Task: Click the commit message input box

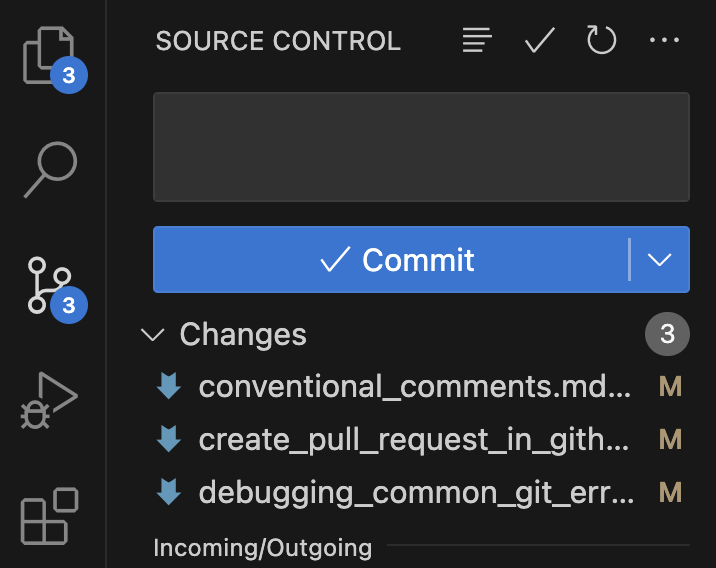Action: (421, 147)
